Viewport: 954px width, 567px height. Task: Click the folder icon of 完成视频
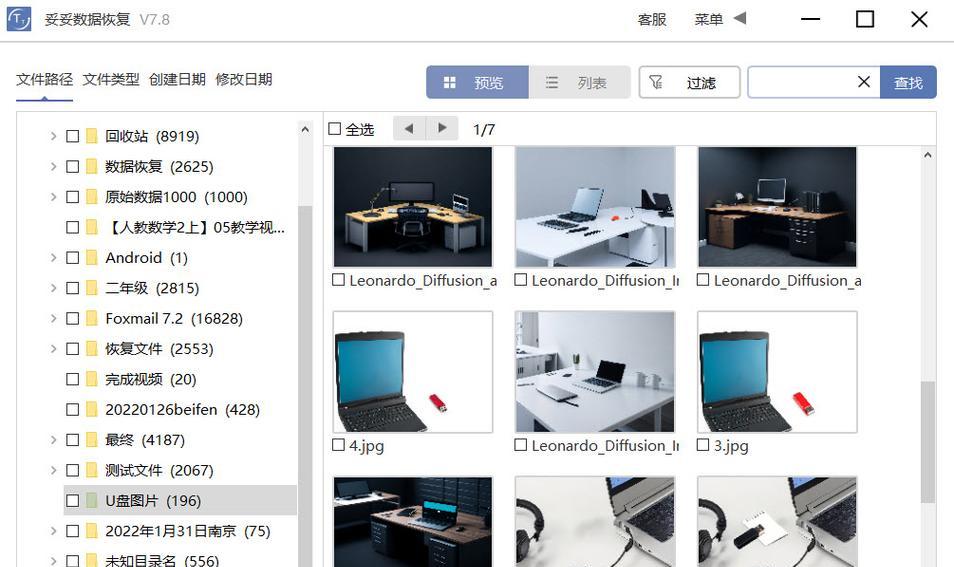91,379
